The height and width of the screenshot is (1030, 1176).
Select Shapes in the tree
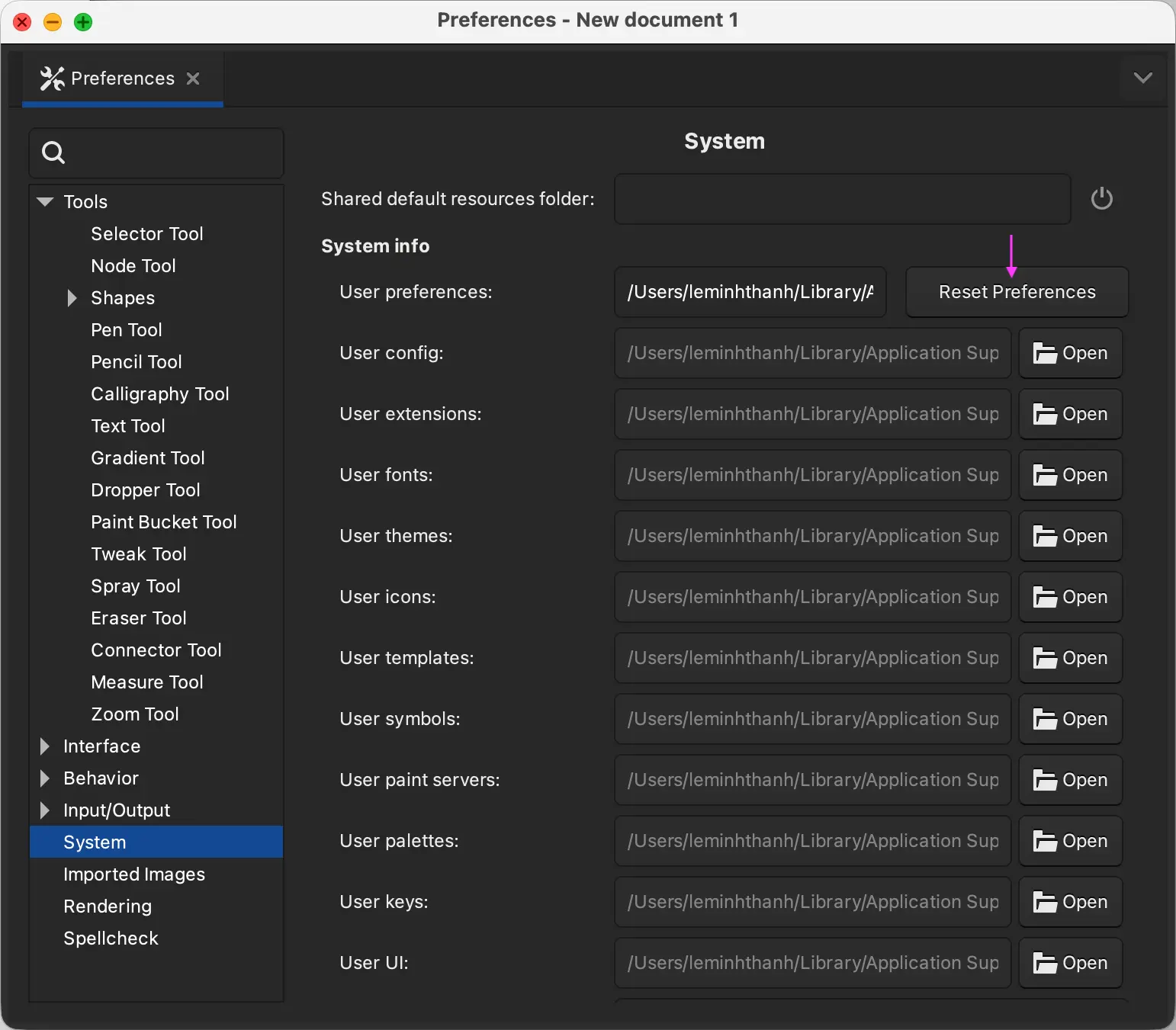pos(123,298)
